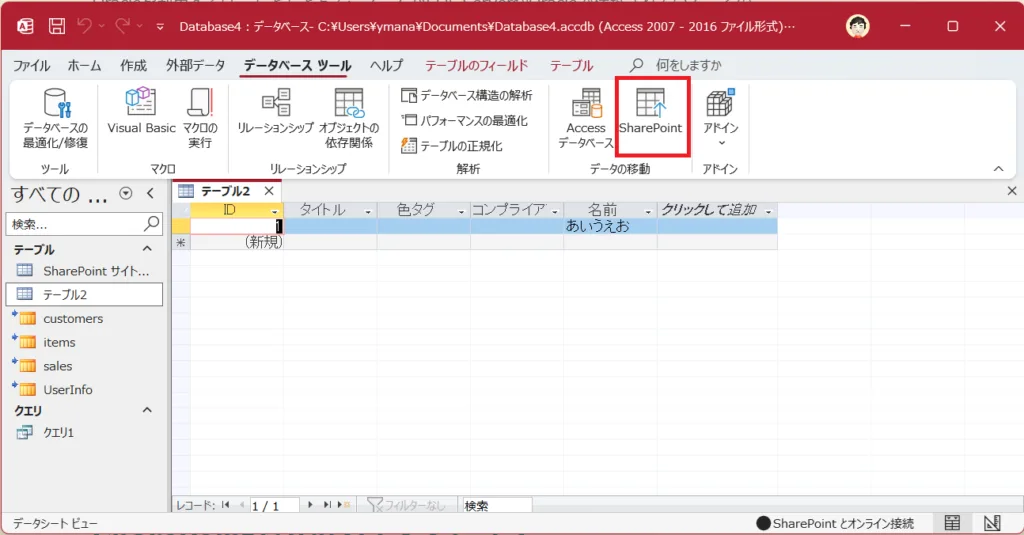Click the SharePoint data move icon
Image resolution: width=1024 pixels, height=535 pixels.
pos(651,112)
